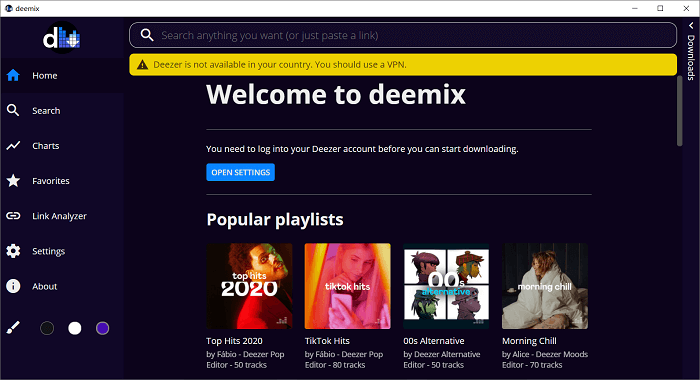
Task: Click 'by Deezer Alternative Editor - 50 tracks' text
Action: coord(442,359)
